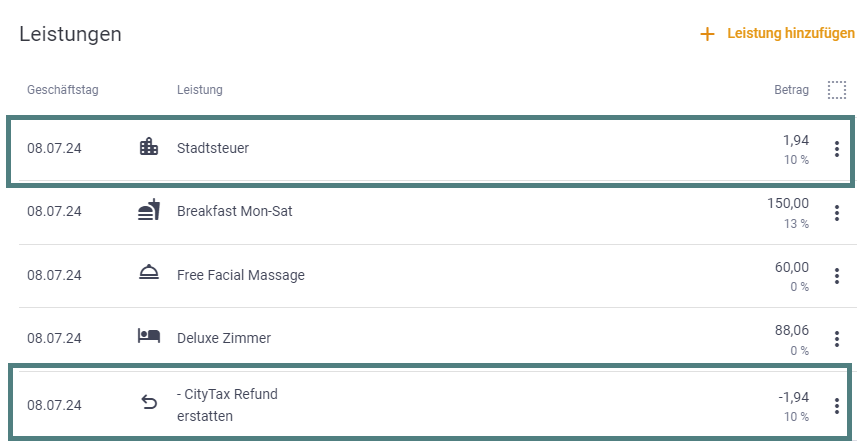
Task: Click the plus icon beside Leistung hinzufügen
Action: (x=707, y=34)
